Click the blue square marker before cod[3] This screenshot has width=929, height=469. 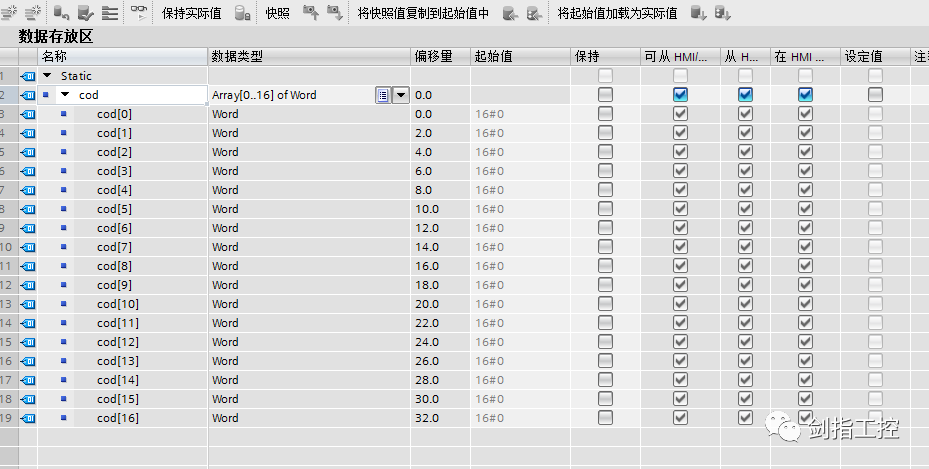[64, 171]
